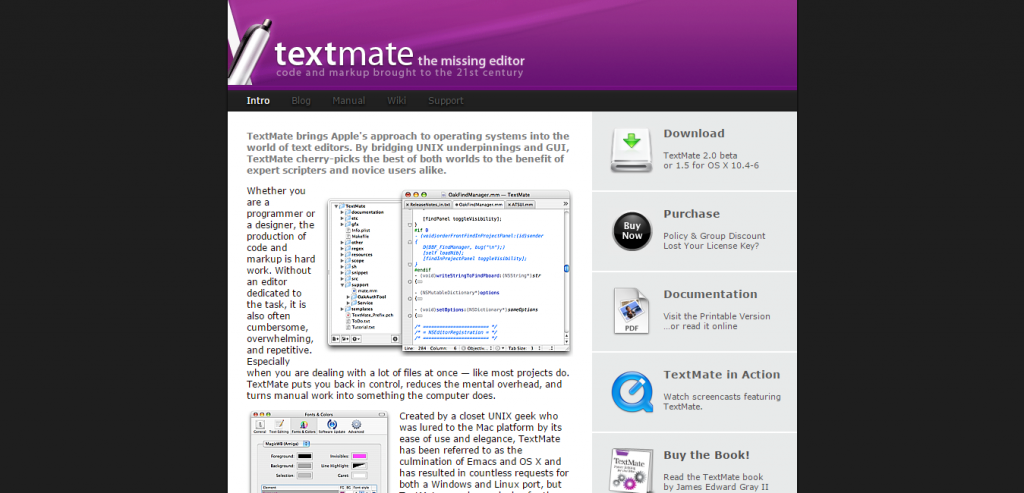Image resolution: width=1024 pixels, height=493 pixels.
Task: Click the TextMate in Action heading
Action: [x=722, y=375]
